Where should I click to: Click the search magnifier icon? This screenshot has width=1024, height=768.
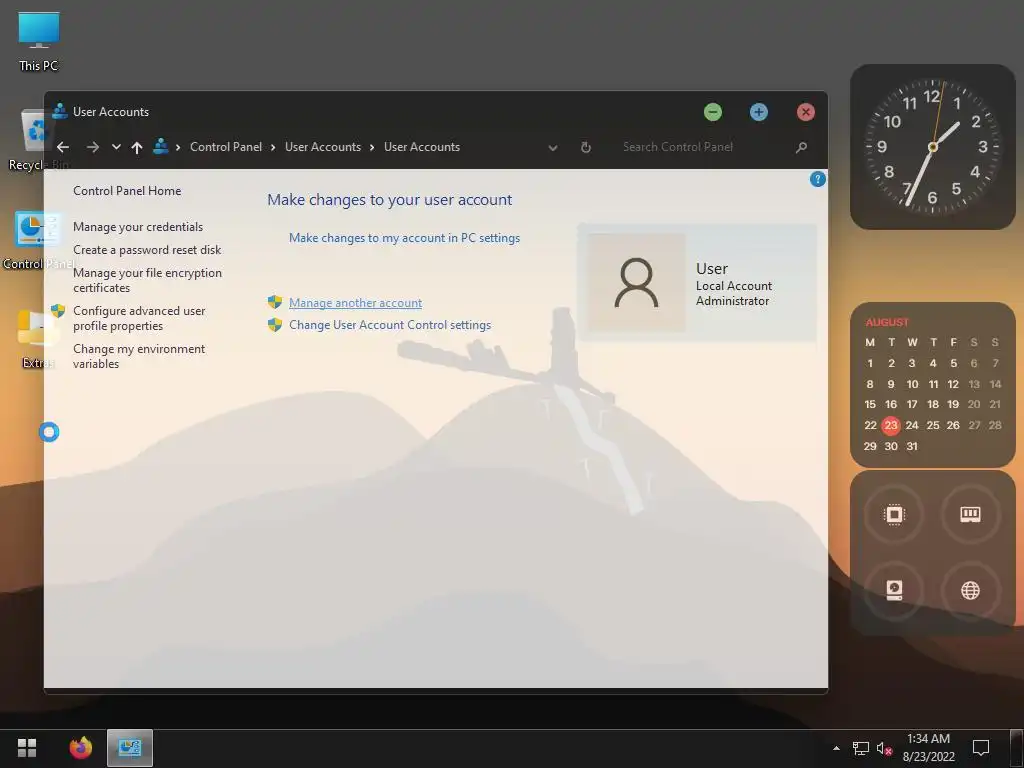tap(801, 148)
